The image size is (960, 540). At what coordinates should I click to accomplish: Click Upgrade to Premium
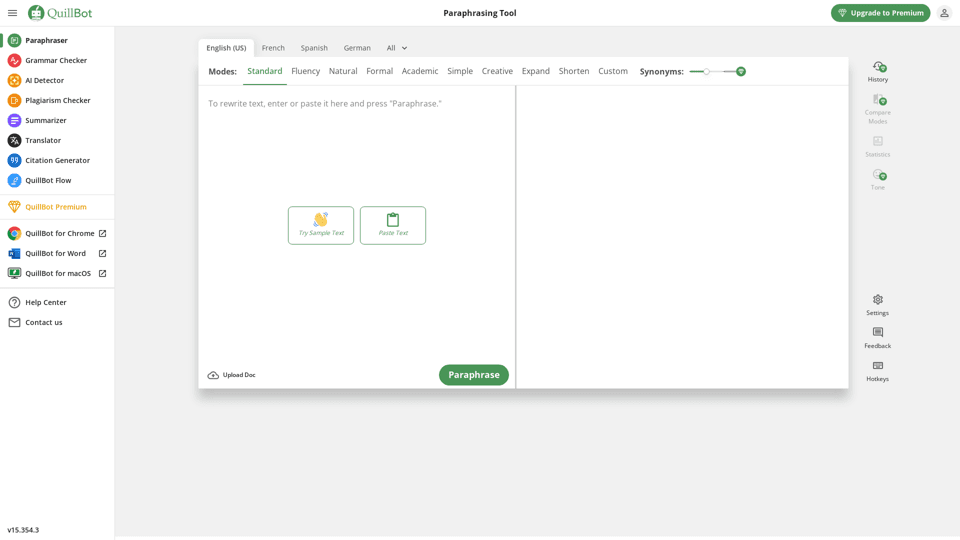[880, 13]
